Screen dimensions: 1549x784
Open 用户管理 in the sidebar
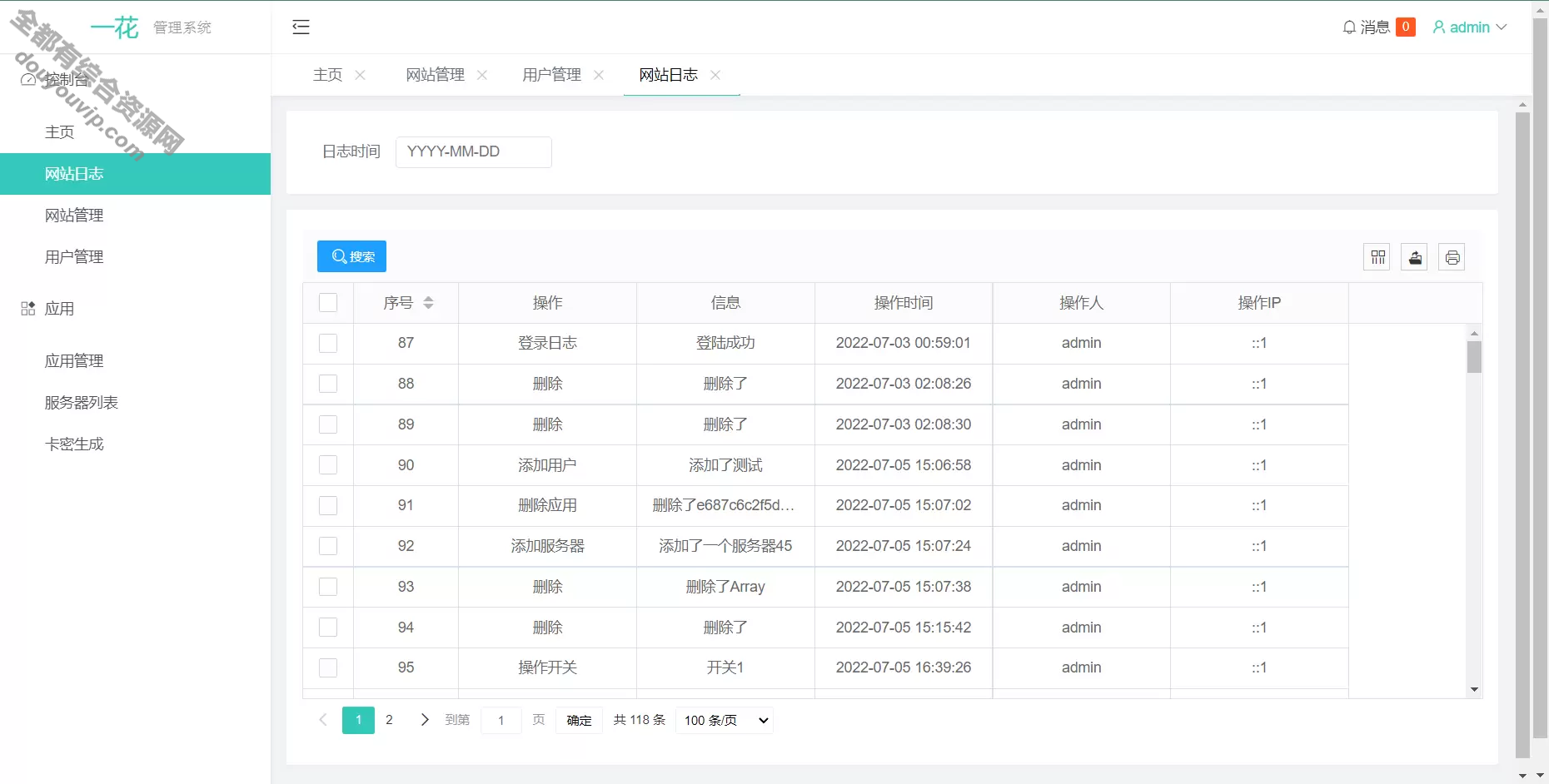(136, 257)
